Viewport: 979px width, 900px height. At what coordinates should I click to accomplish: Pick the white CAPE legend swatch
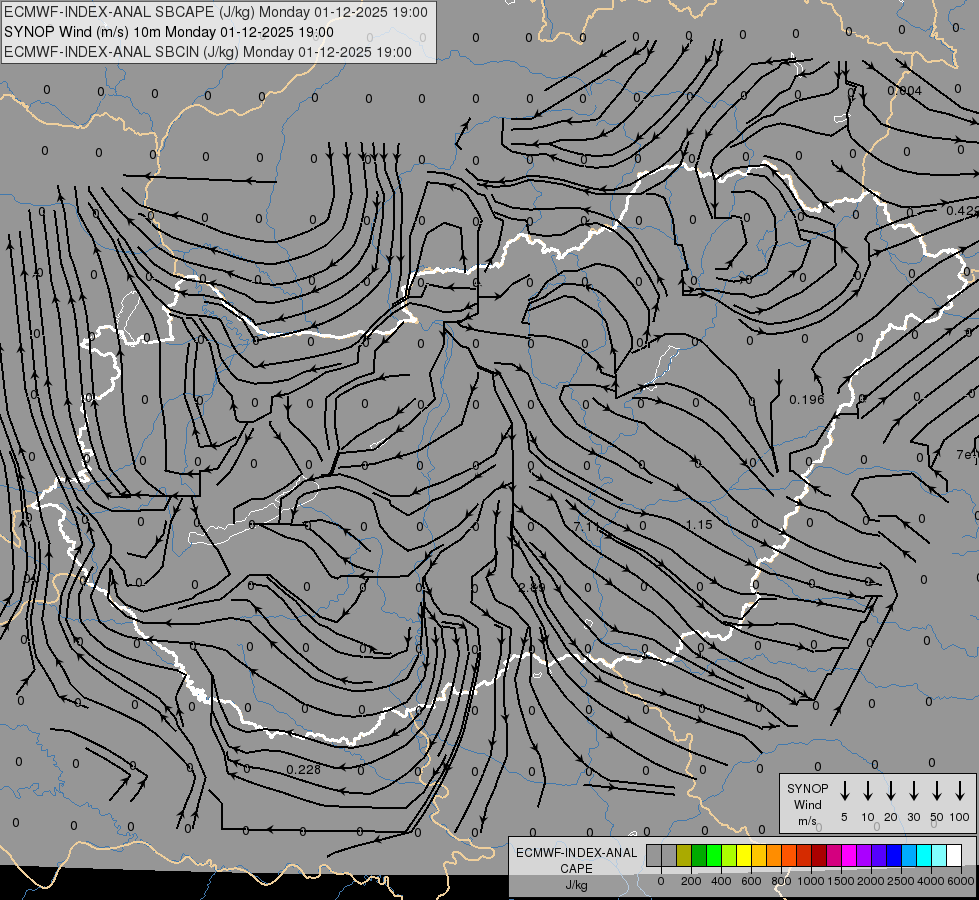click(955, 855)
